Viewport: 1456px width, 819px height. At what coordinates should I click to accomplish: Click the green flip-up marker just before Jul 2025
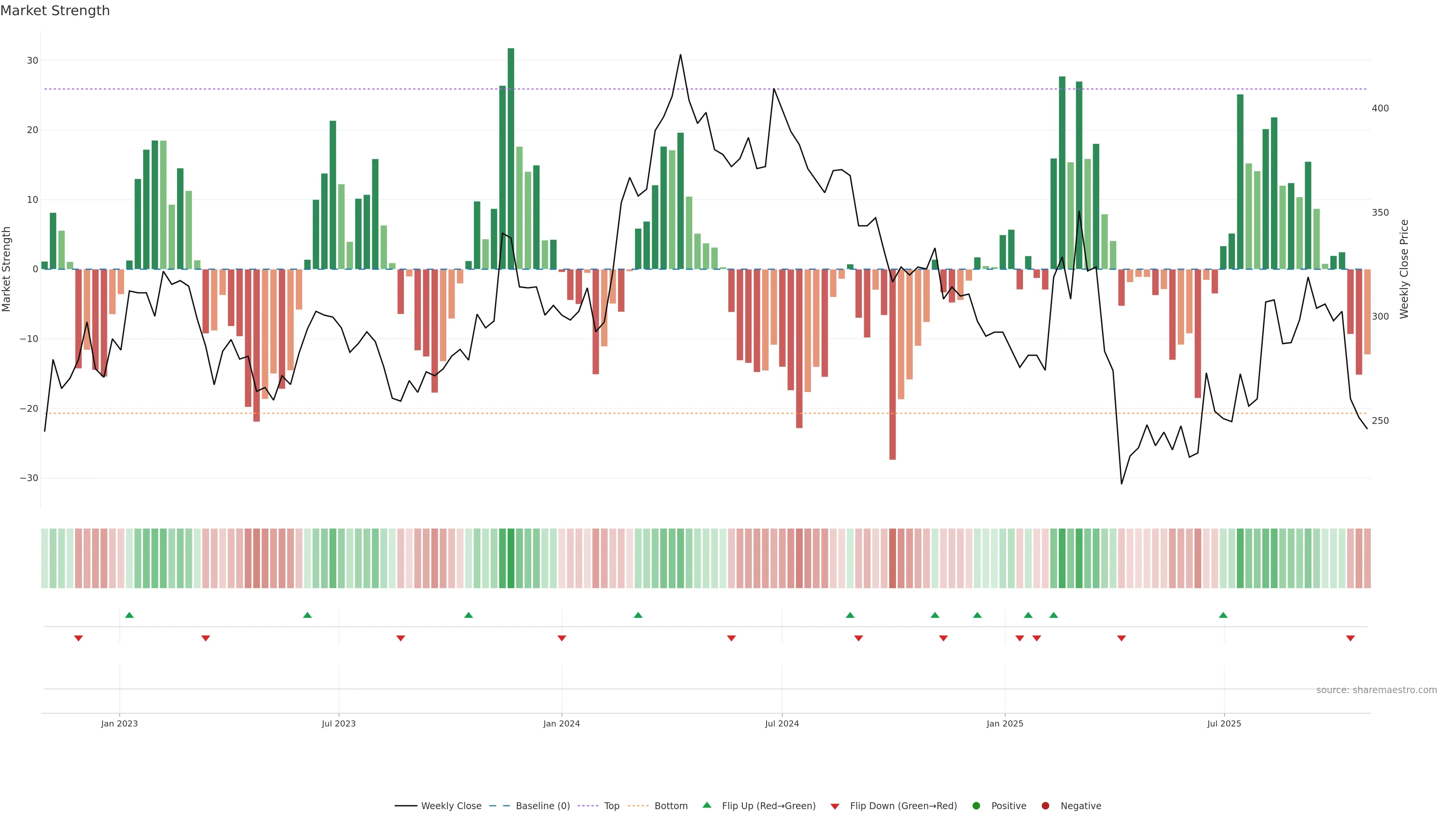(x=1223, y=615)
